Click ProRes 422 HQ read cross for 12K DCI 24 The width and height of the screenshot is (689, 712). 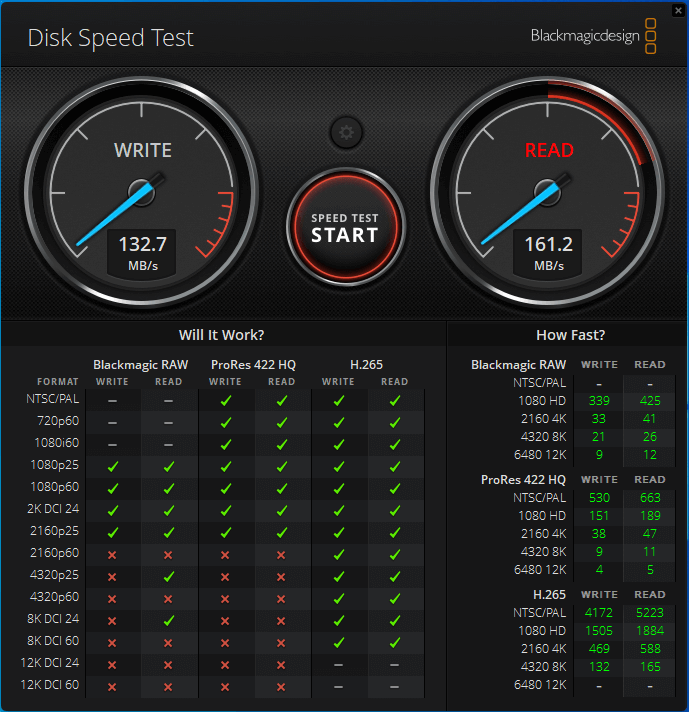click(281, 665)
